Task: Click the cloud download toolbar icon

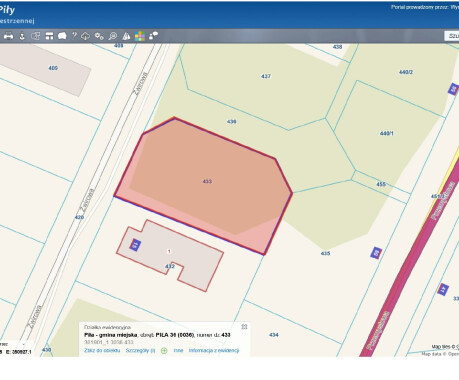Action: (86, 36)
